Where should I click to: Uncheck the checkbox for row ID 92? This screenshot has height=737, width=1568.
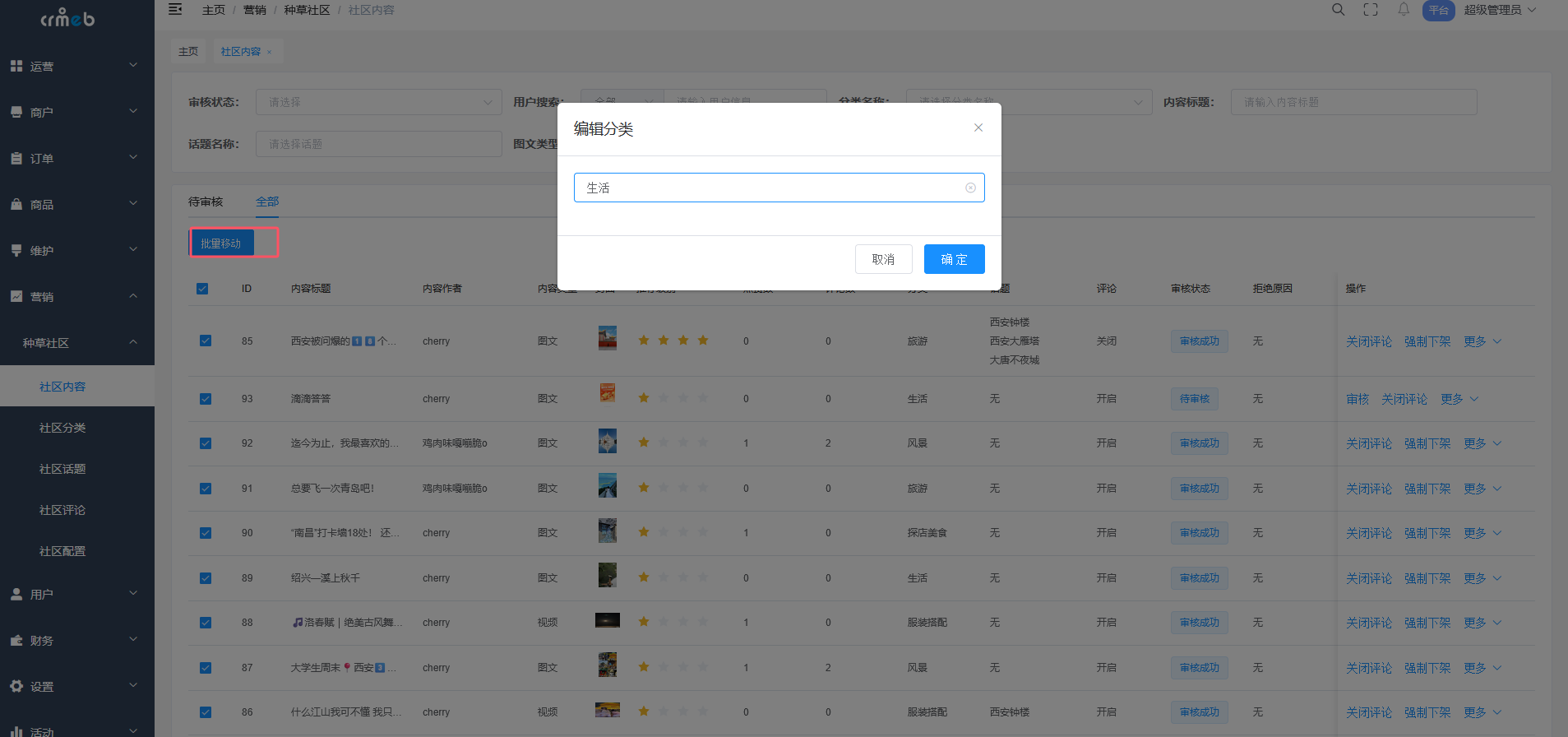[206, 443]
